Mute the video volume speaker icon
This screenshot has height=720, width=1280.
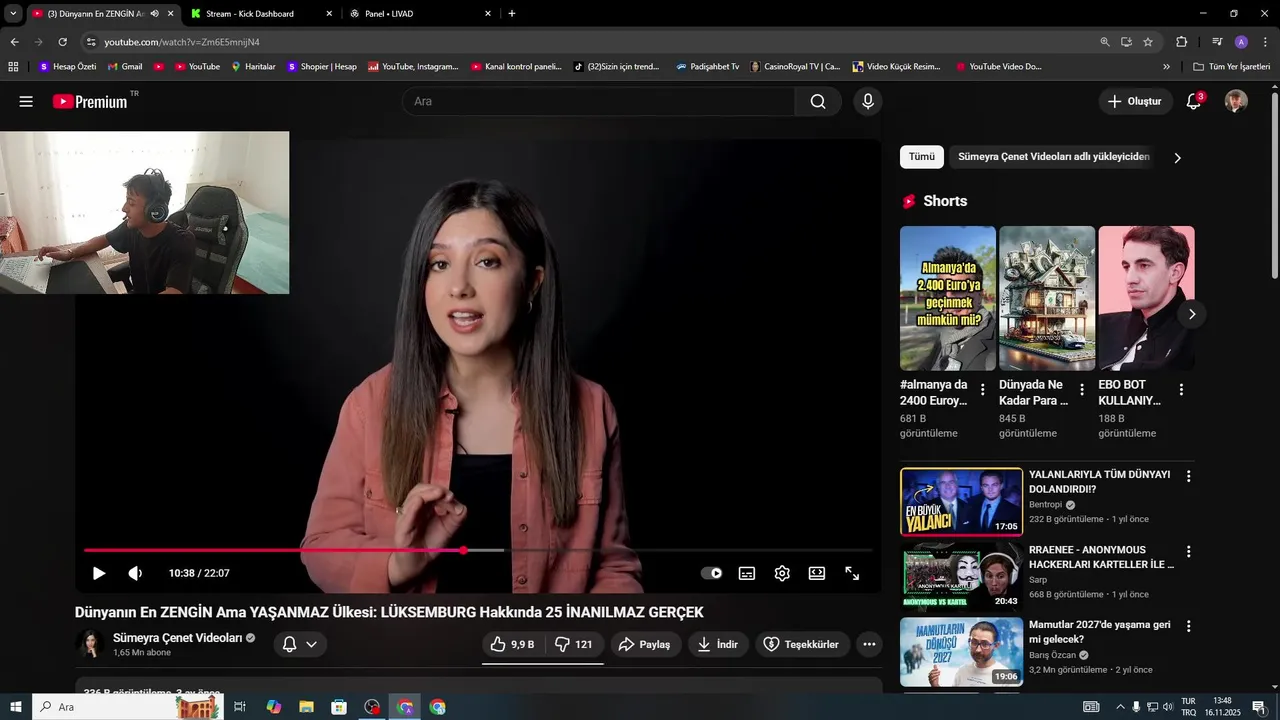[136, 573]
